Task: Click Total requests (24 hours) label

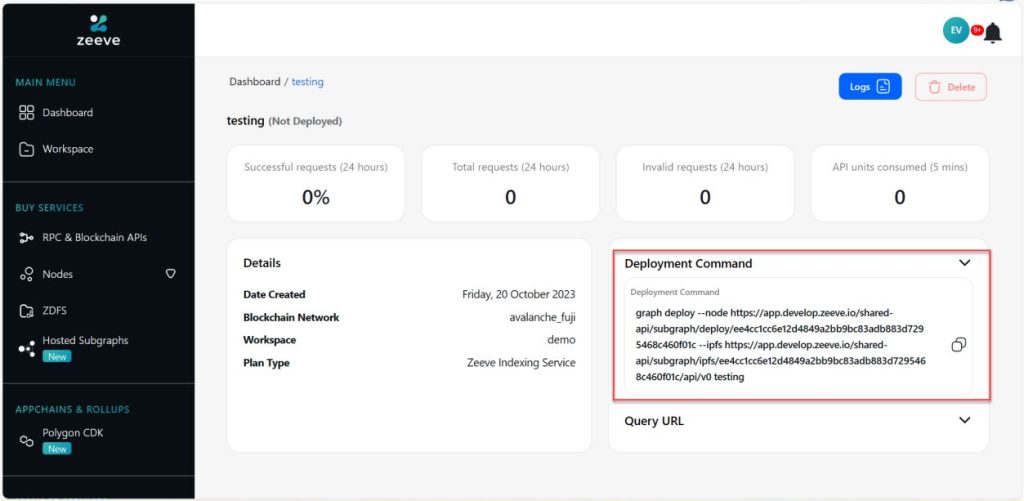Action: 511,167
